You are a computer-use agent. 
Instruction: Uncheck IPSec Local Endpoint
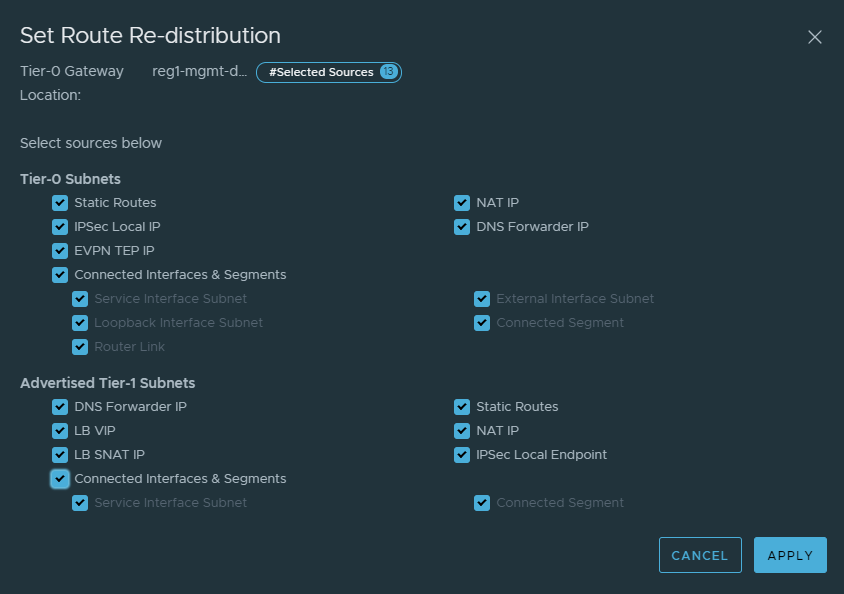[462, 455]
